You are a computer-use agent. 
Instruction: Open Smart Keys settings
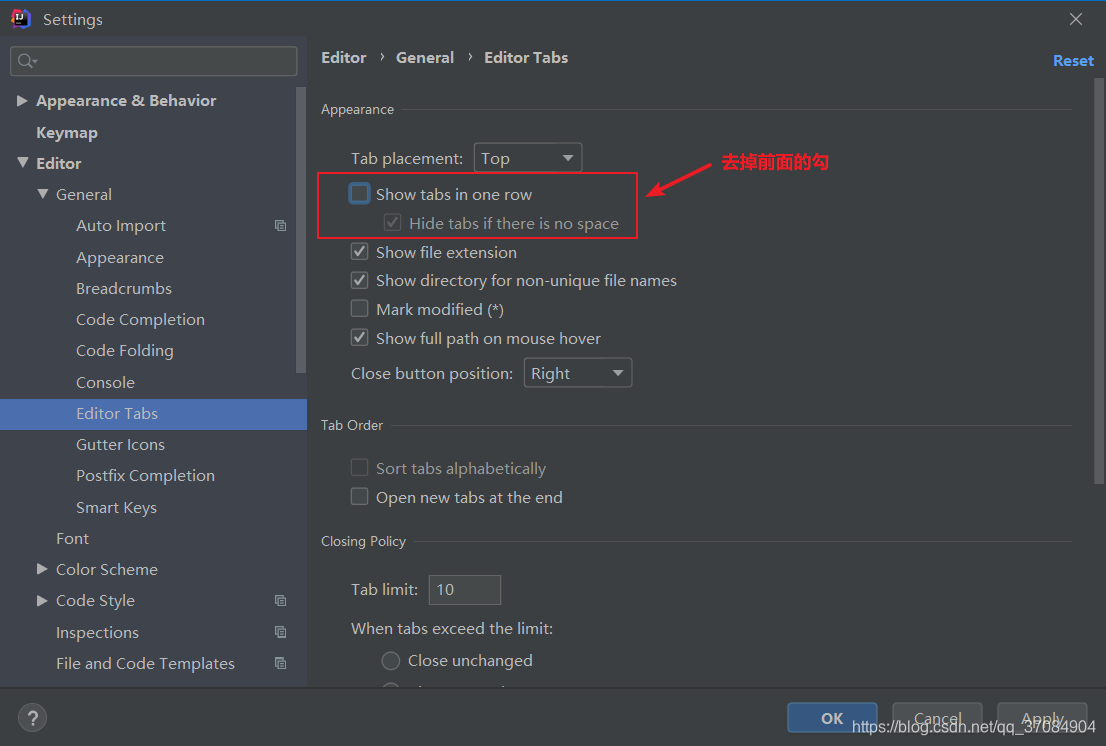click(x=116, y=508)
